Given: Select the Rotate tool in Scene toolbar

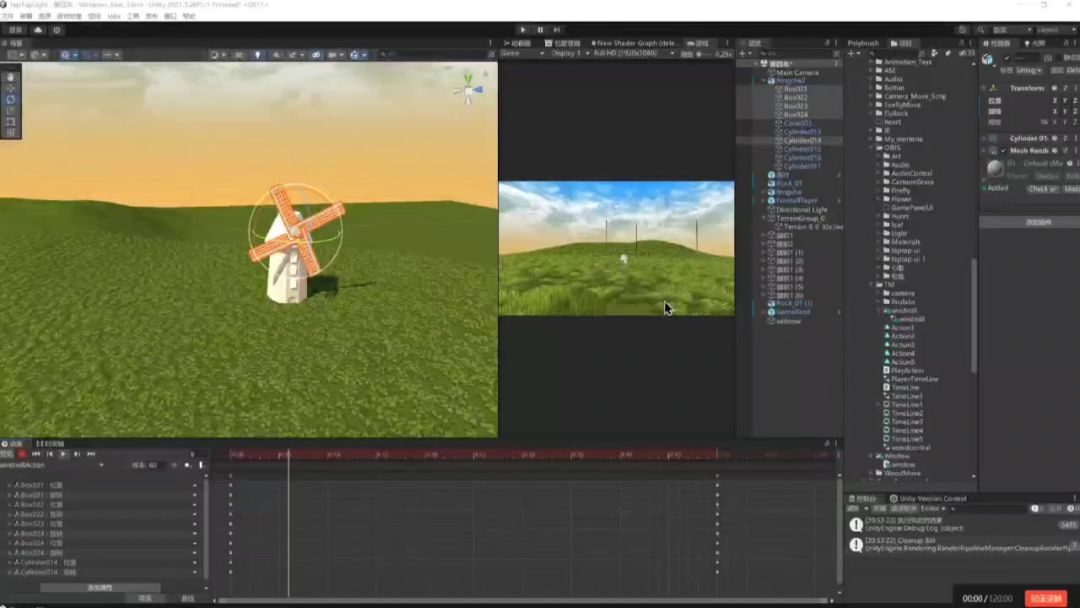Looking at the screenshot, I should point(11,99).
